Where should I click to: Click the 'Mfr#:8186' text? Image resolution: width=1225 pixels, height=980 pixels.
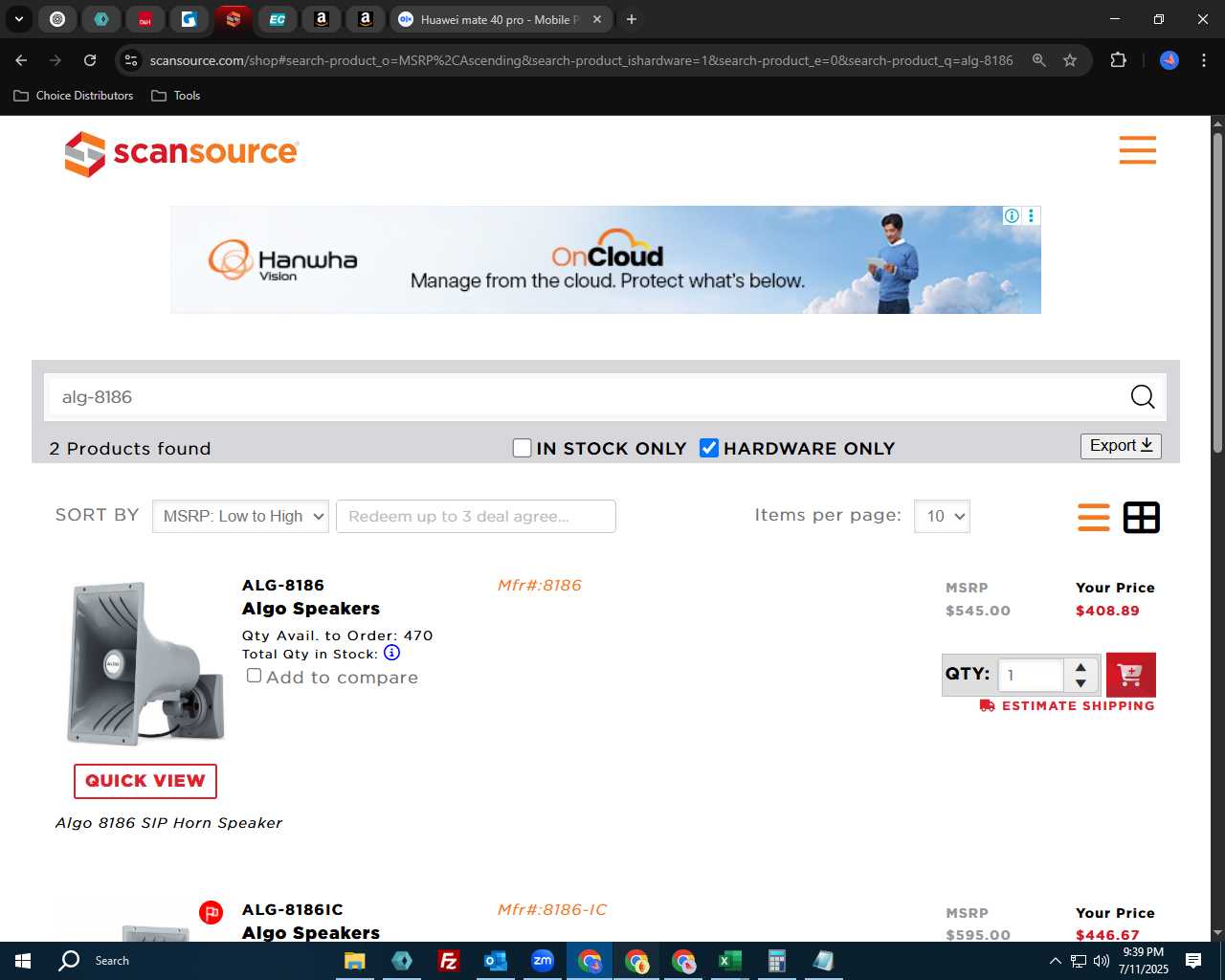[540, 585]
